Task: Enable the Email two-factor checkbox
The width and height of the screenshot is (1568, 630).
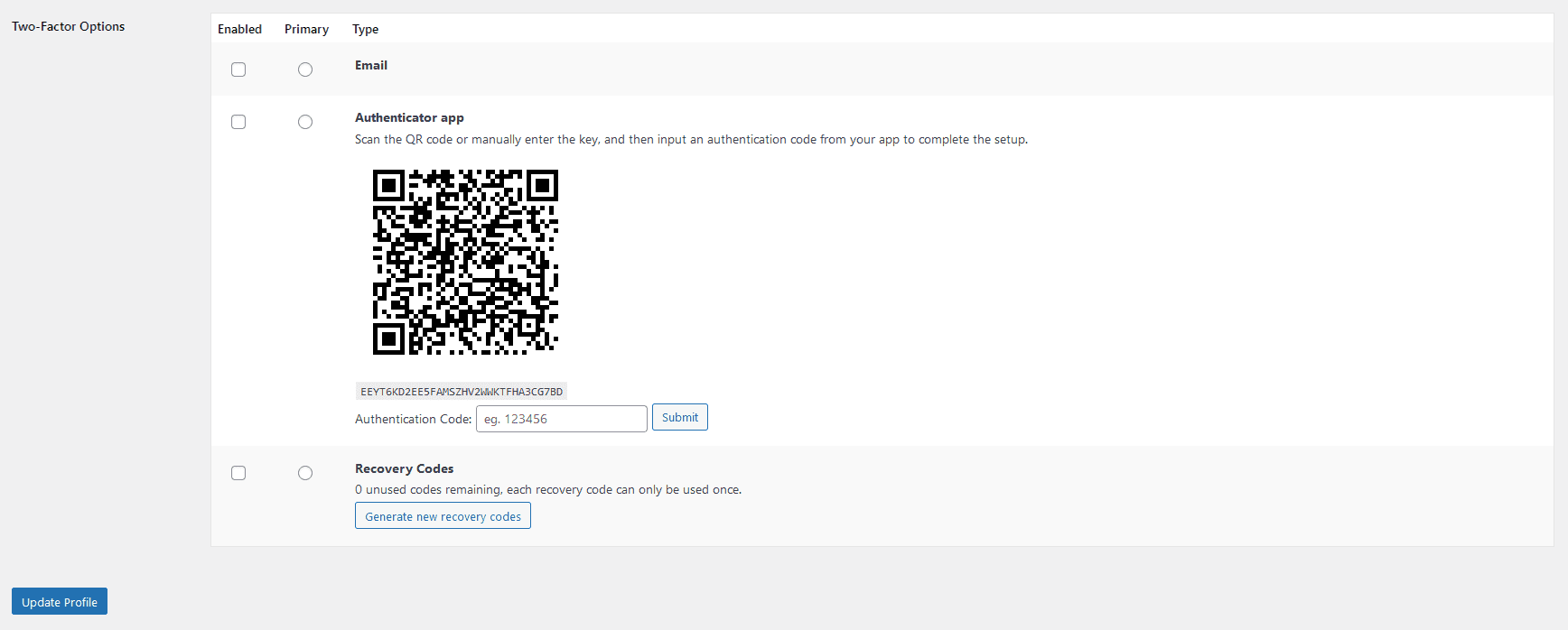Action: (238, 69)
